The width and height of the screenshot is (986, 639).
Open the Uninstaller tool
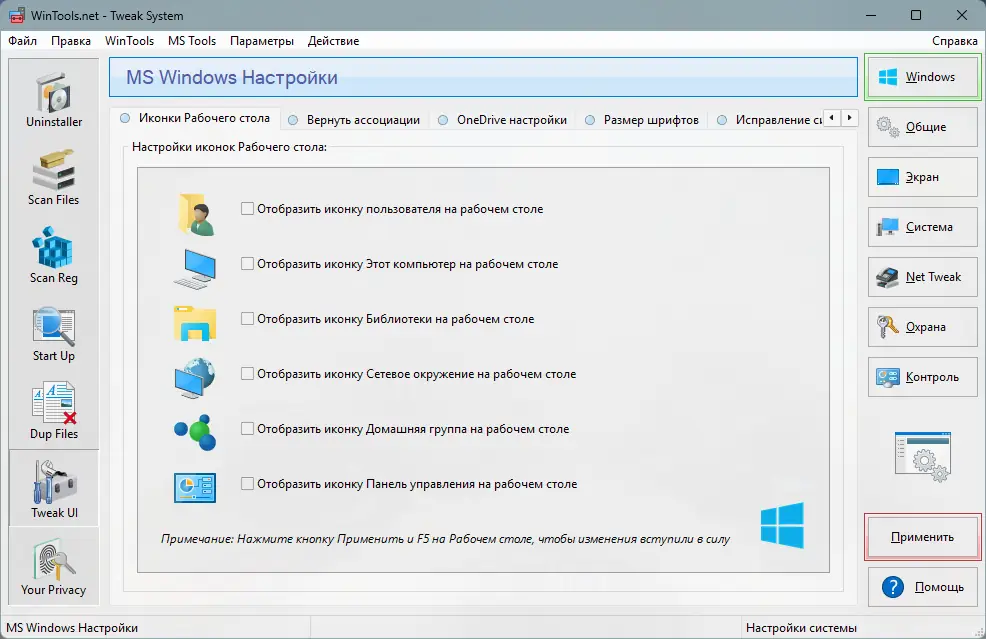(x=54, y=101)
